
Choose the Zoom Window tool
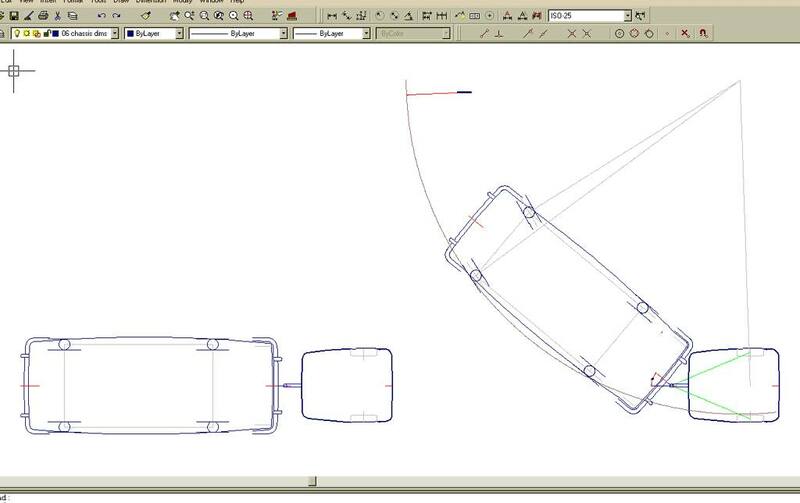pos(204,16)
